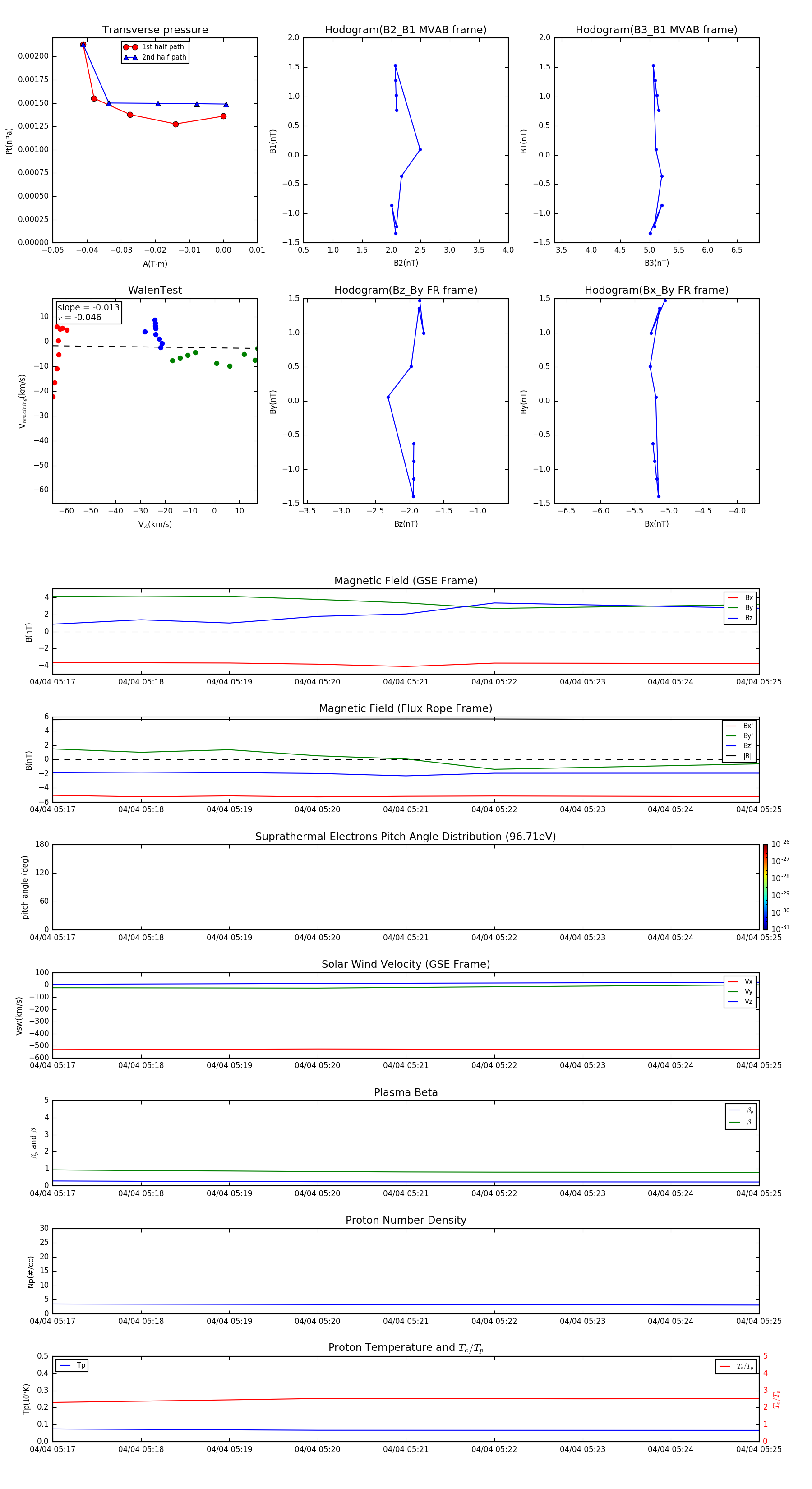The image size is (812, 1489).
Task: Click the top-left red circle in Transverse pressure
Action: tap(83, 45)
